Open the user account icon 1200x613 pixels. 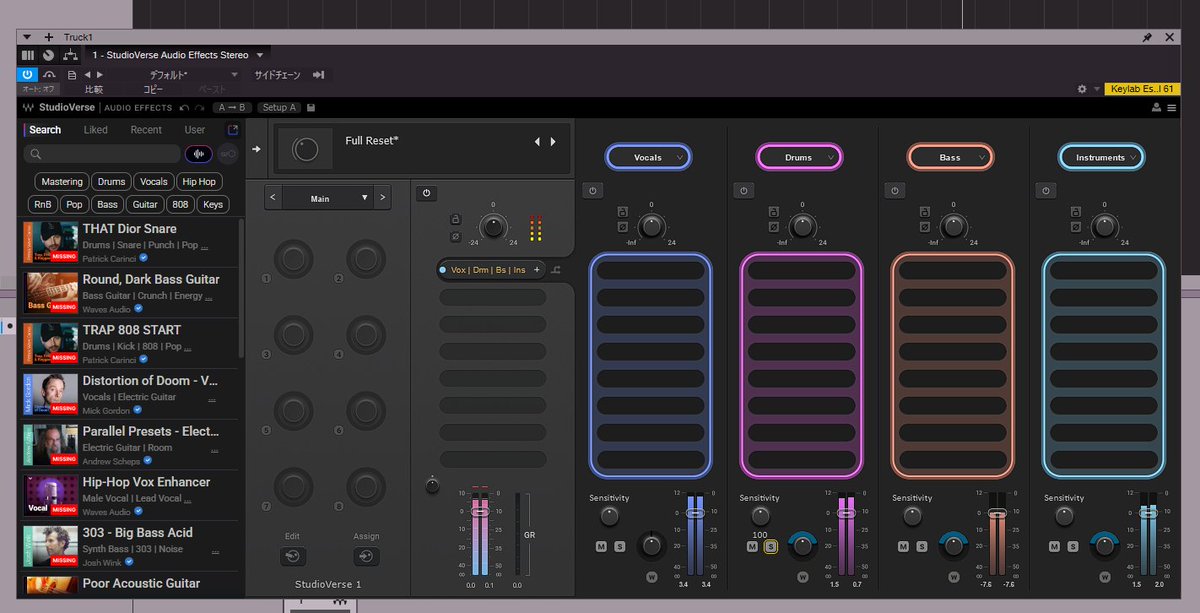click(x=1157, y=108)
